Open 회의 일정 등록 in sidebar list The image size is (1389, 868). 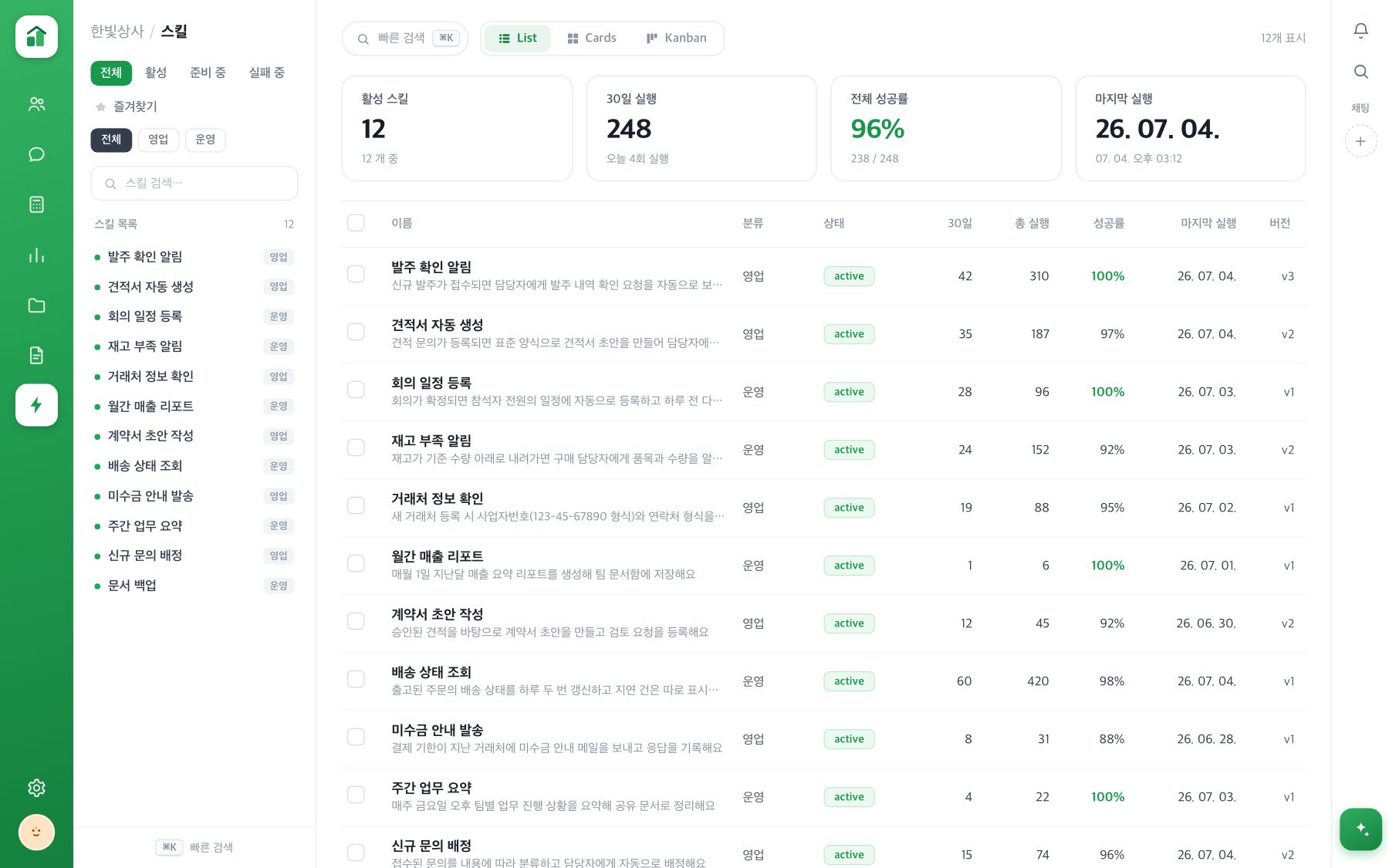point(194,316)
